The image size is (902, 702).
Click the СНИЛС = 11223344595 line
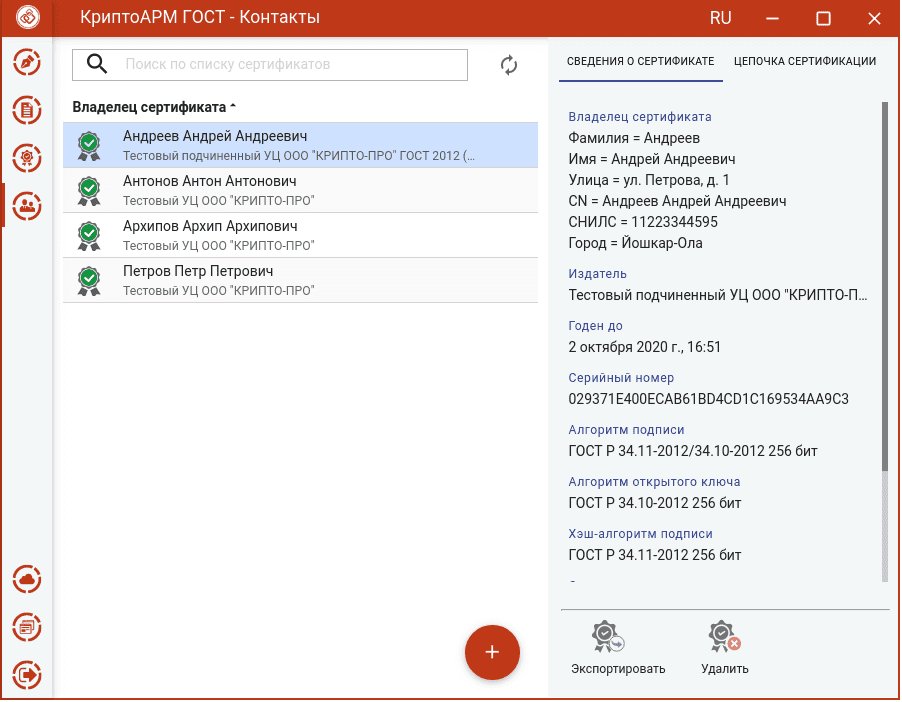(643, 222)
